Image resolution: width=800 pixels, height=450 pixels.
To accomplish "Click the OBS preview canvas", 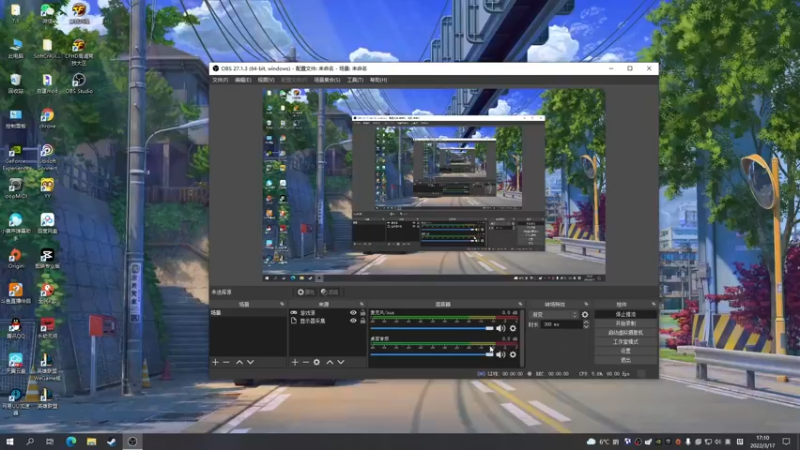I will 434,185.
